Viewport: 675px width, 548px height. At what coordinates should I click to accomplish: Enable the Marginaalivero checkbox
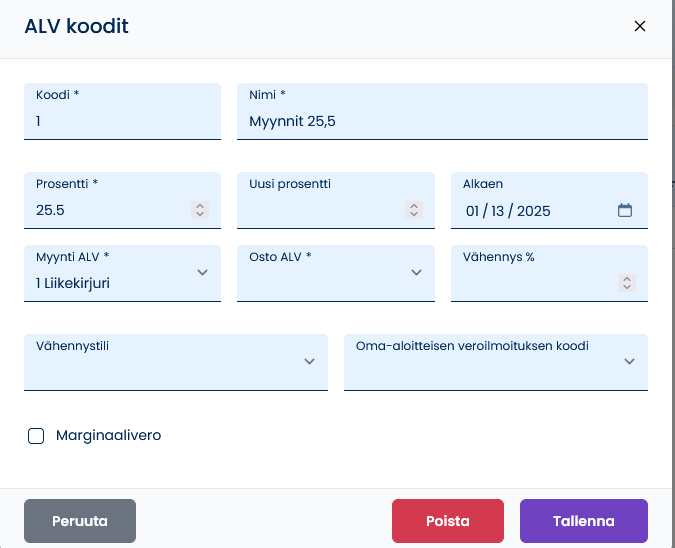pos(36,436)
